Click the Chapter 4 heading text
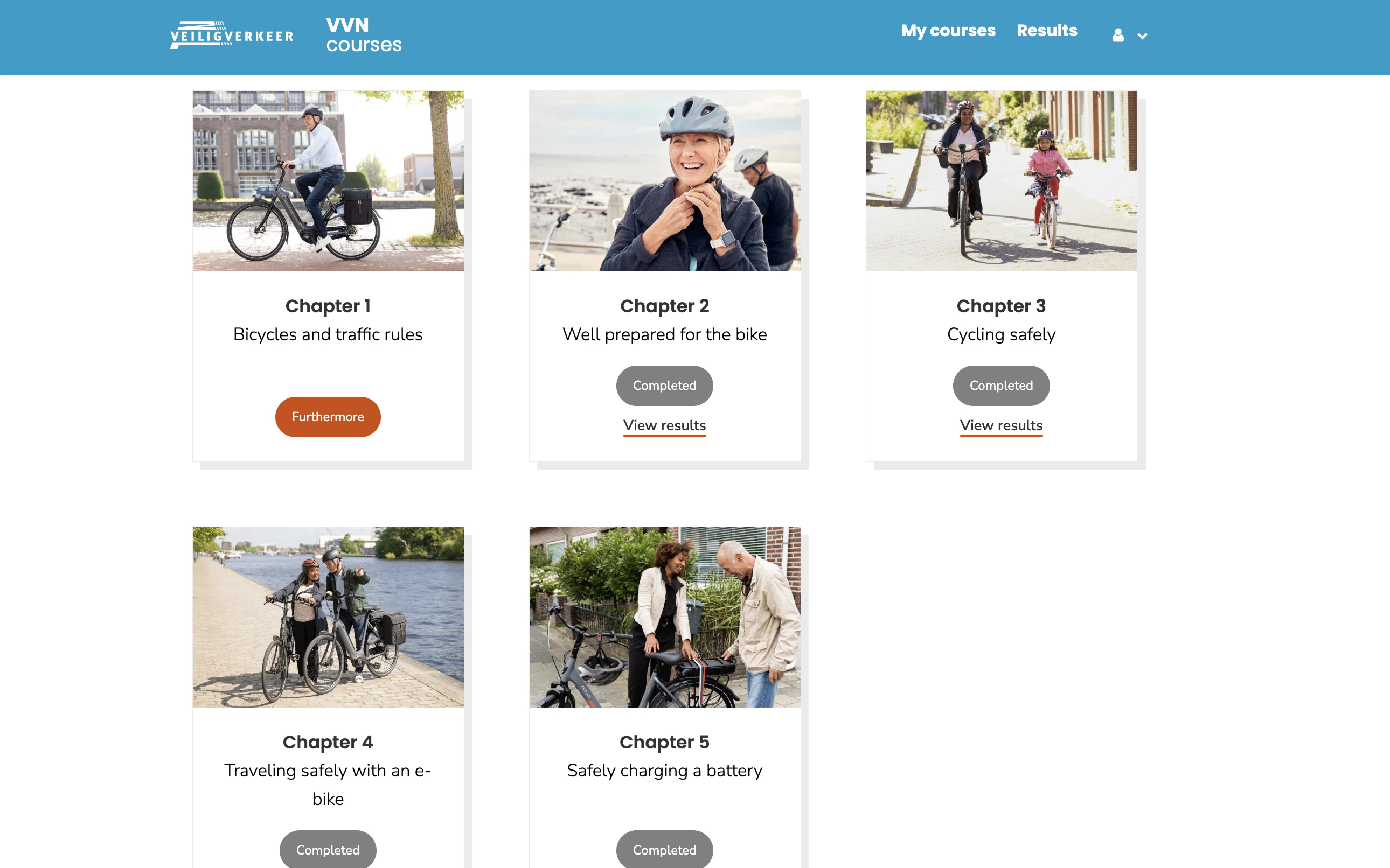1390x868 pixels. click(328, 743)
